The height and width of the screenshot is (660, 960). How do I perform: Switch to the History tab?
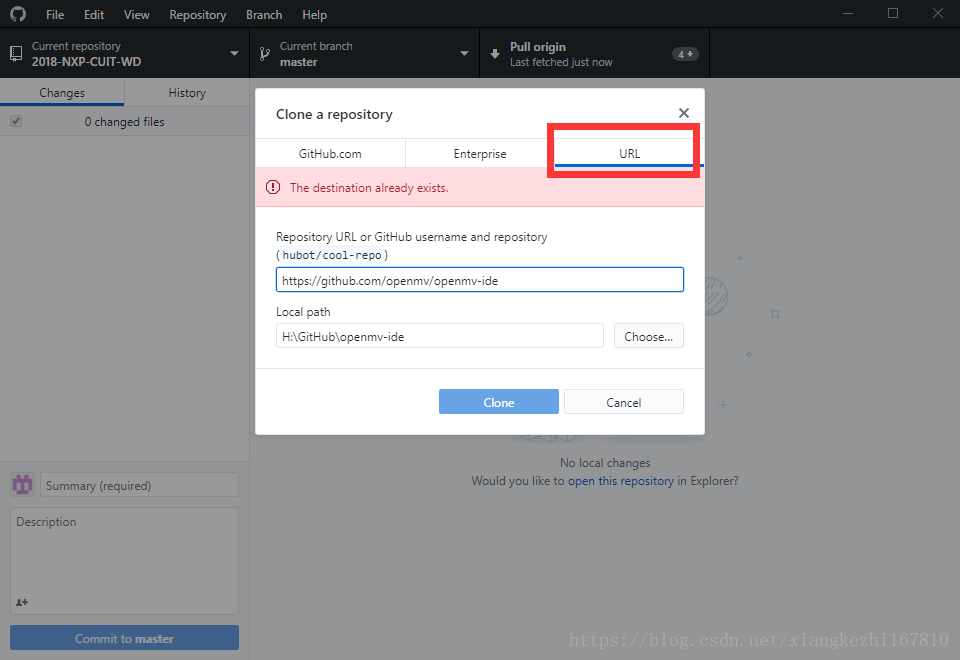[x=187, y=92]
